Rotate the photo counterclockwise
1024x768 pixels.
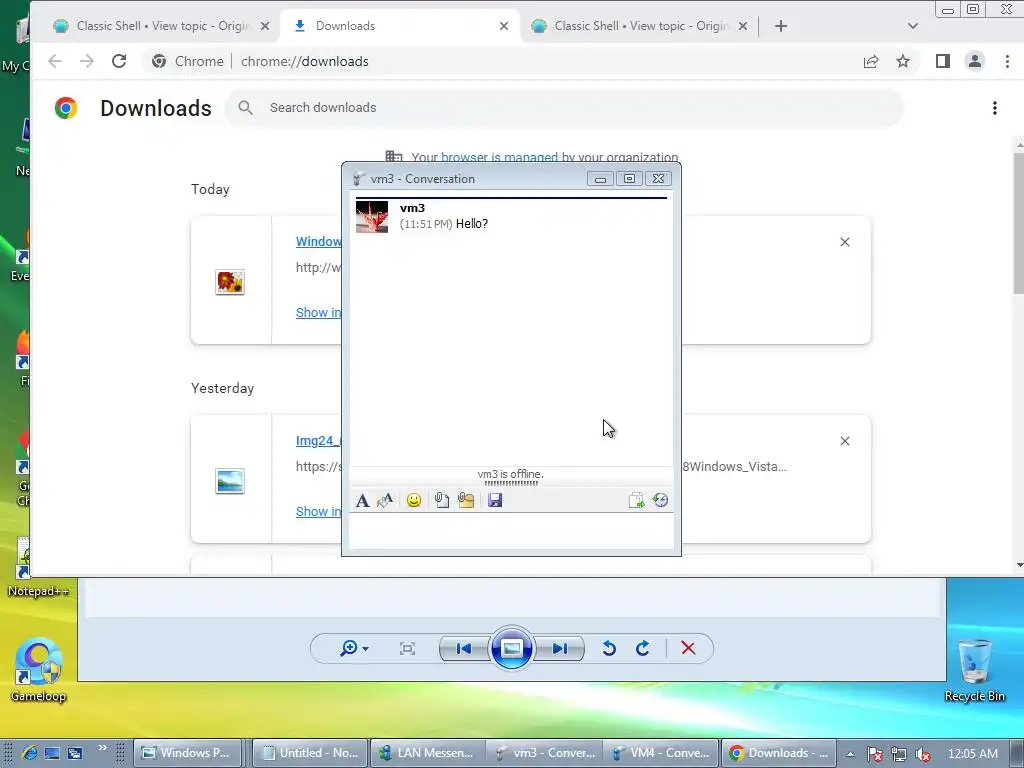(x=609, y=648)
